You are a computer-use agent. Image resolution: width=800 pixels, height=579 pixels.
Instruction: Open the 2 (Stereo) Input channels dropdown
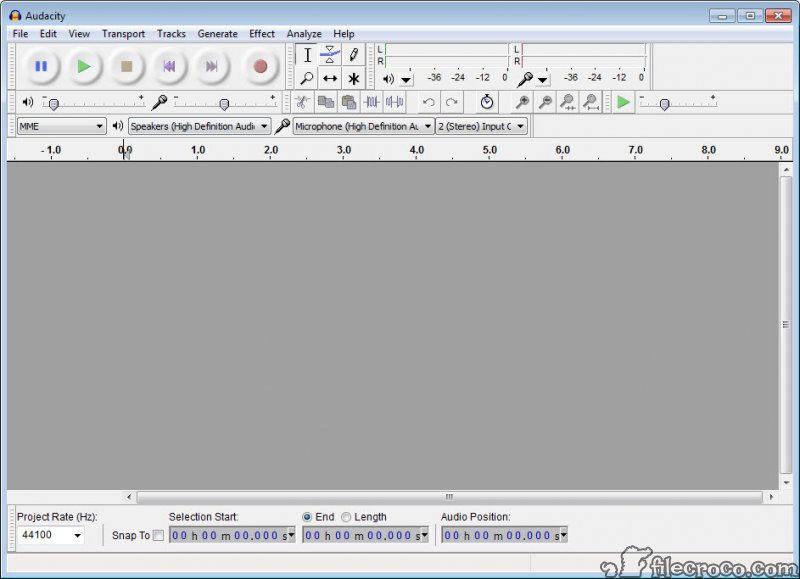pos(481,126)
